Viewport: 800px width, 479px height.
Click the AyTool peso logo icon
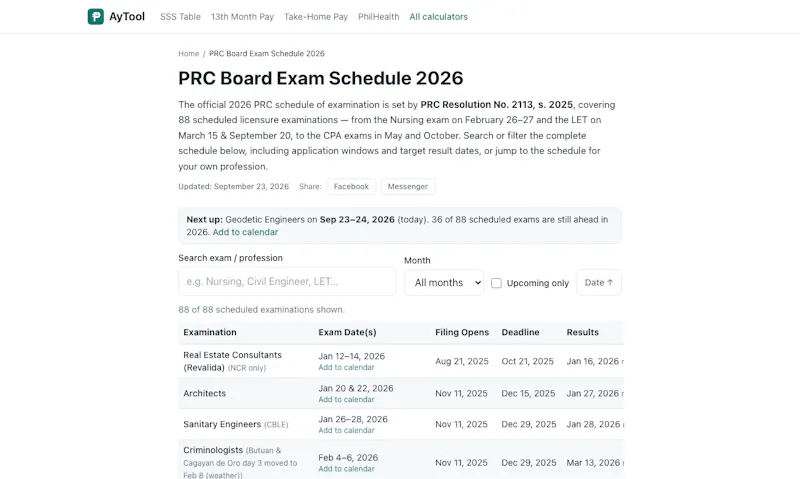95,17
